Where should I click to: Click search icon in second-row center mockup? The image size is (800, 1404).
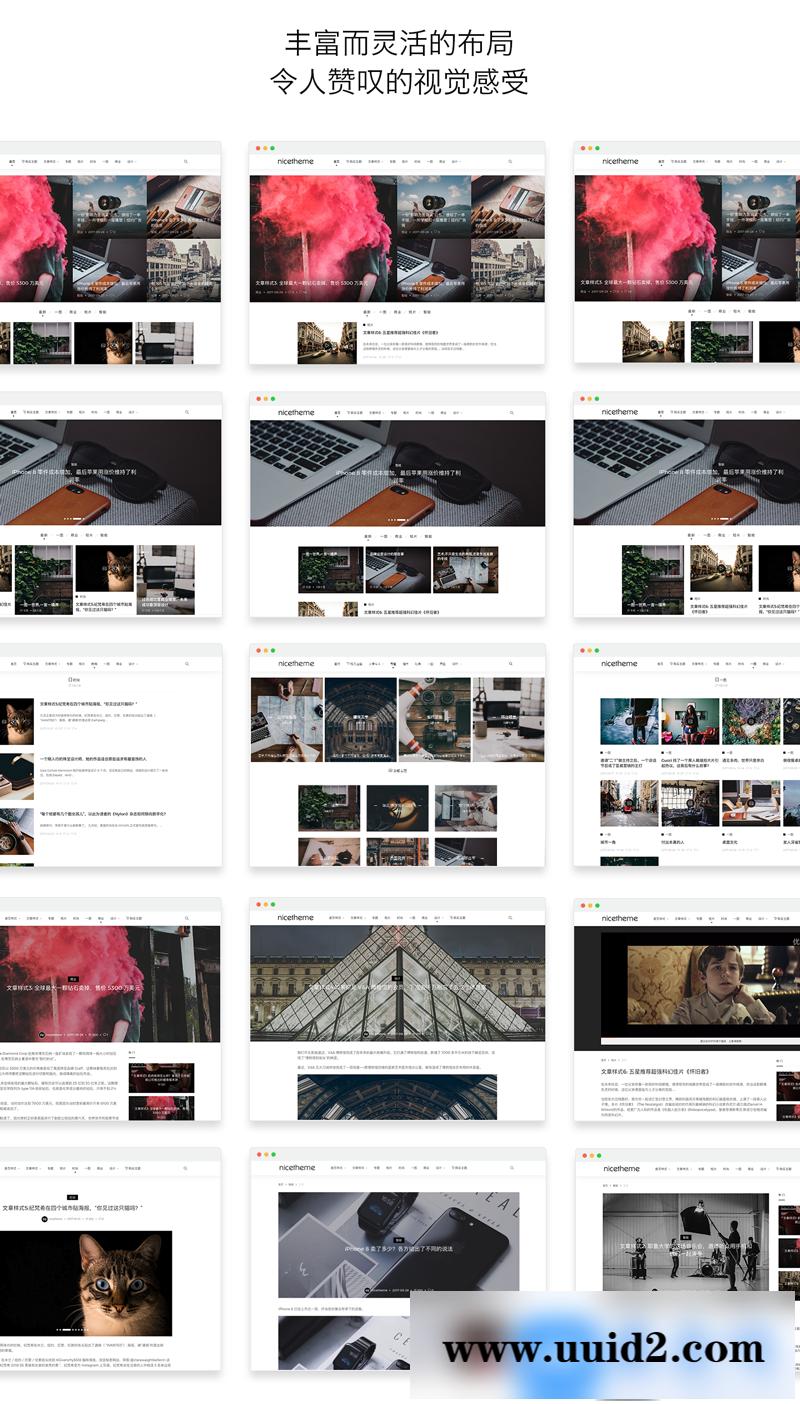(510, 412)
